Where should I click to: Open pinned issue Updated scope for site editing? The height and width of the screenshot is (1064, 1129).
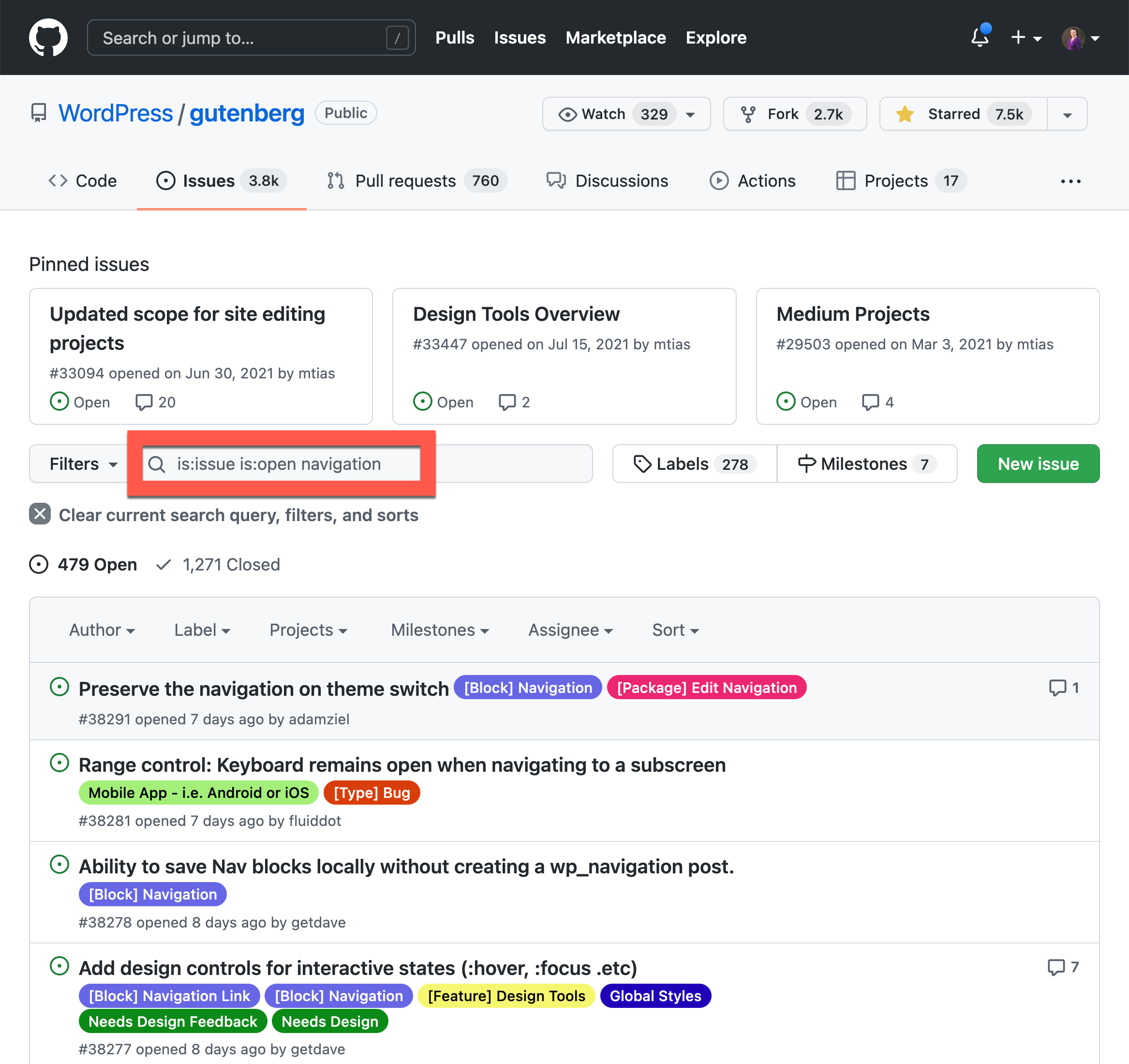point(187,329)
